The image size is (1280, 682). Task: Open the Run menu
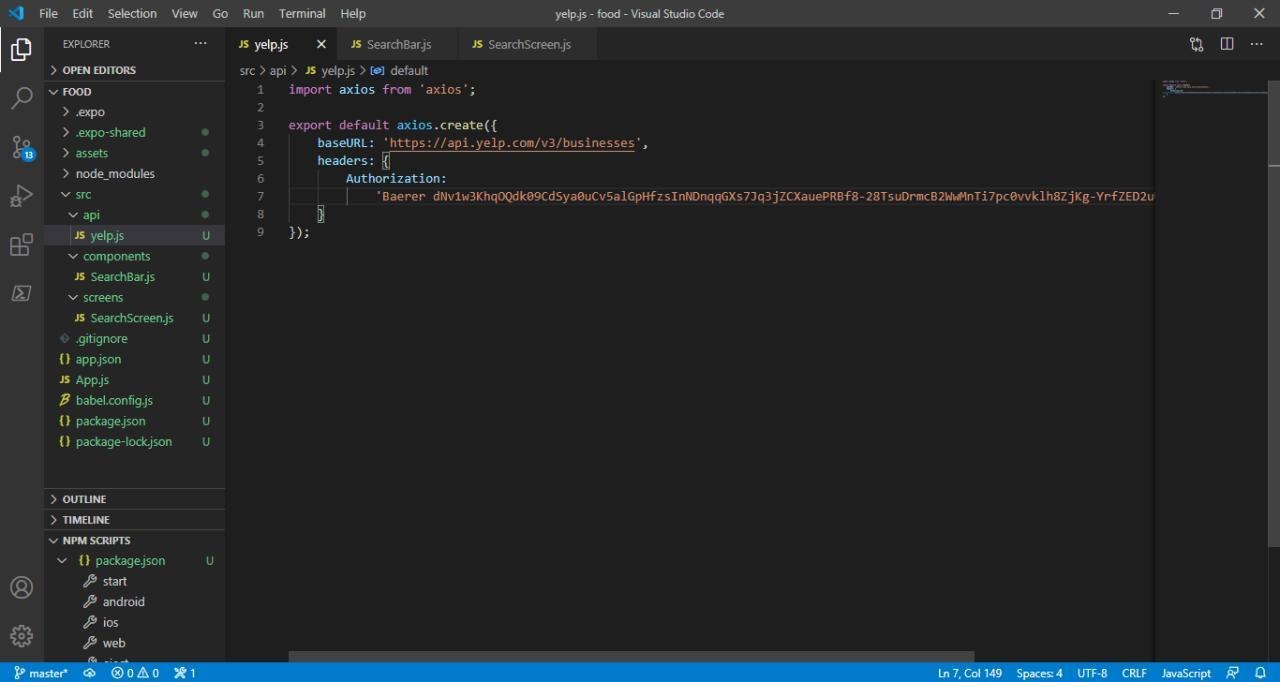tap(253, 14)
